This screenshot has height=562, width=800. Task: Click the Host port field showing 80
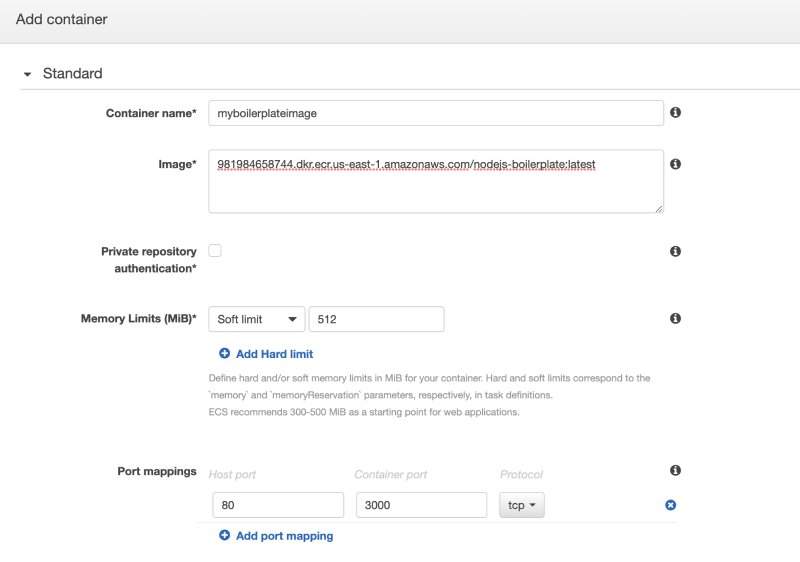pyautogui.click(x=278, y=505)
